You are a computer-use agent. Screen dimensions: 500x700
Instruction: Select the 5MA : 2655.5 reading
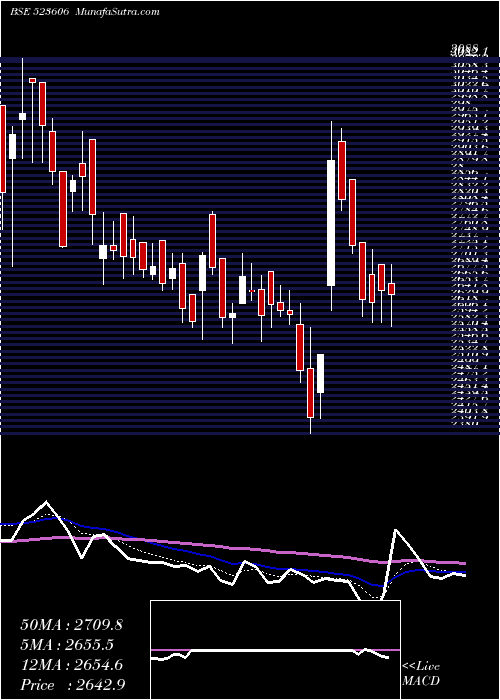67,644
